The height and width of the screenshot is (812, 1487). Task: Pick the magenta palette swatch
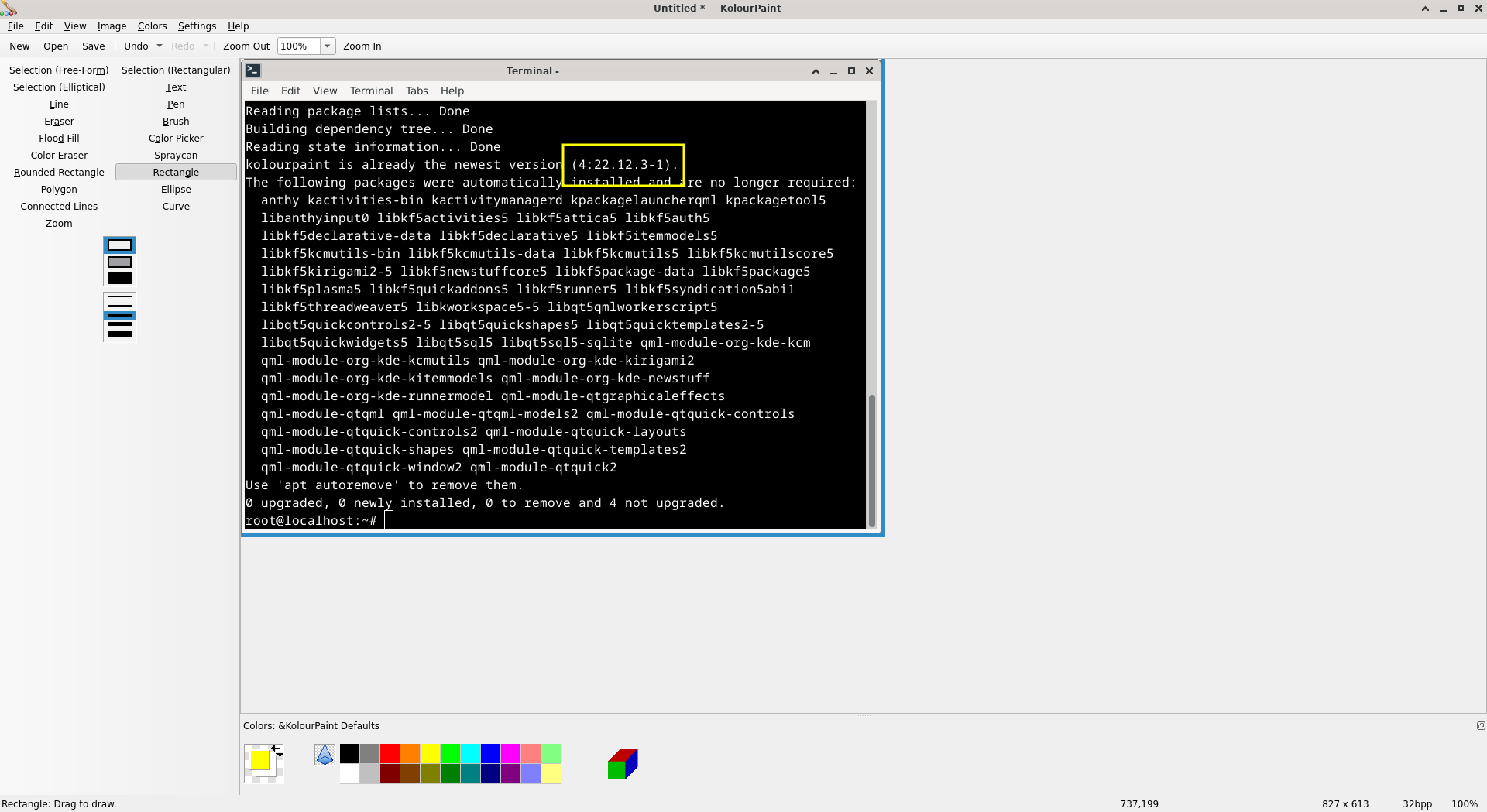pyautogui.click(x=510, y=754)
